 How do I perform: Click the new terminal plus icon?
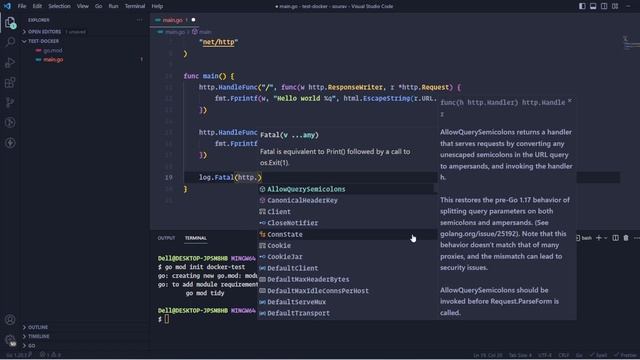pos(598,238)
